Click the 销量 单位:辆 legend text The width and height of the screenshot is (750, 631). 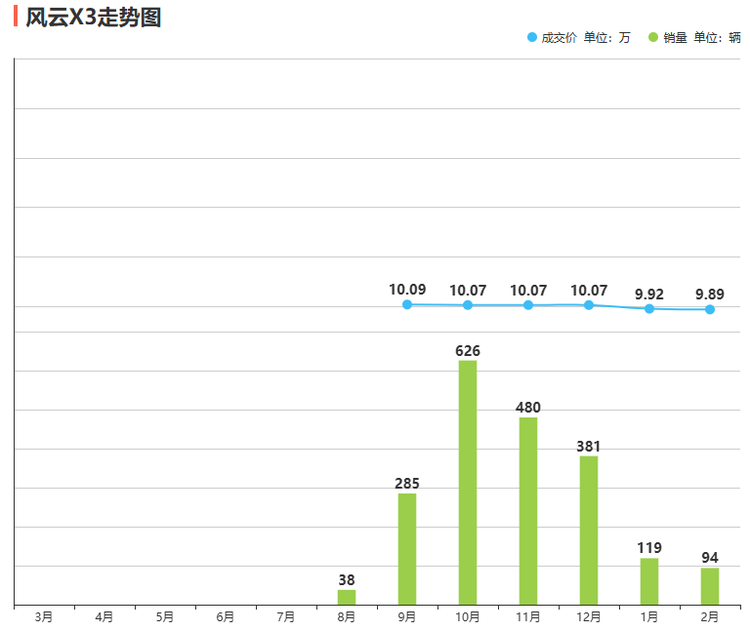coord(702,38)
